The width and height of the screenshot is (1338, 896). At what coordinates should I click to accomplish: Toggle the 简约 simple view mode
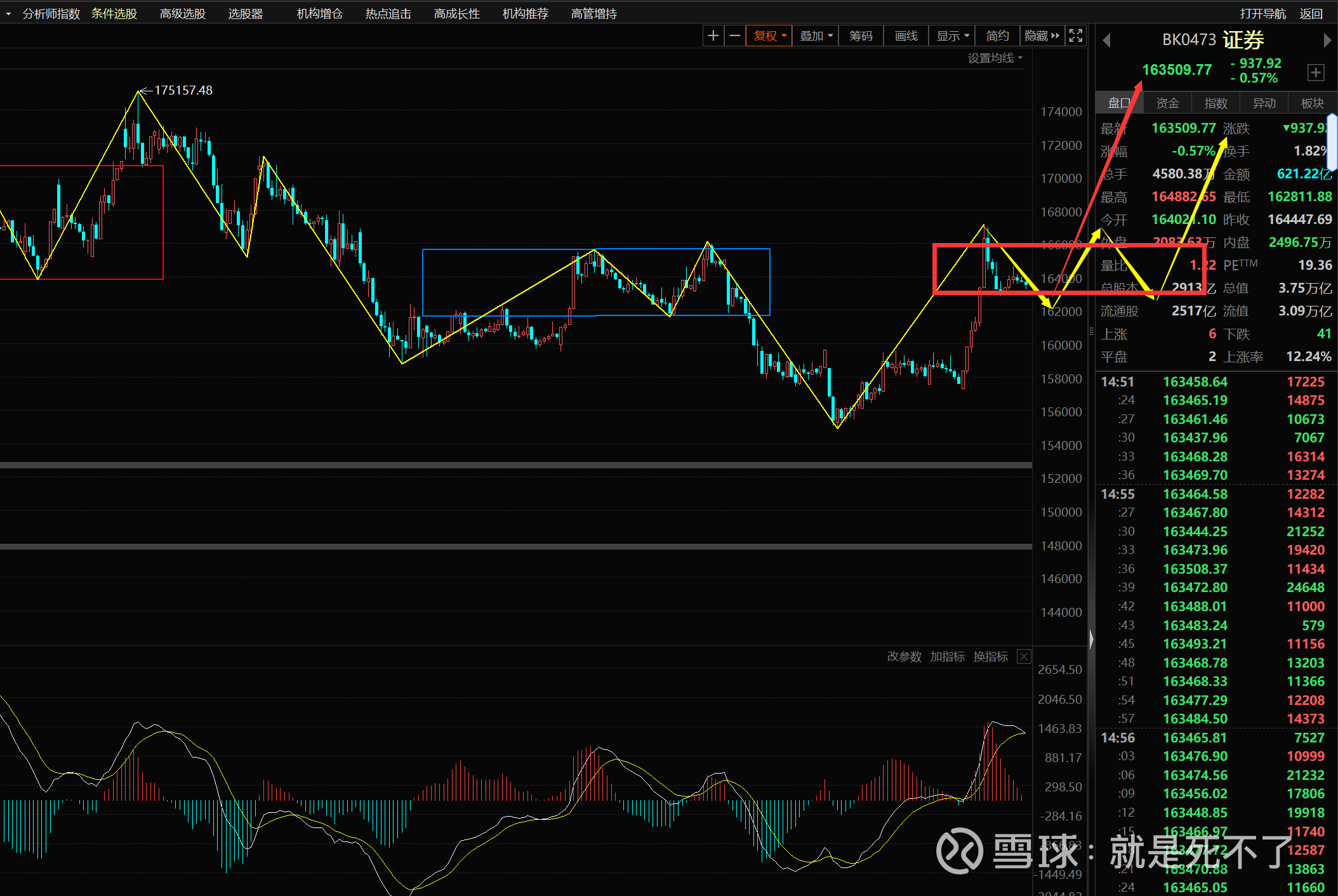tap(997, 36)
